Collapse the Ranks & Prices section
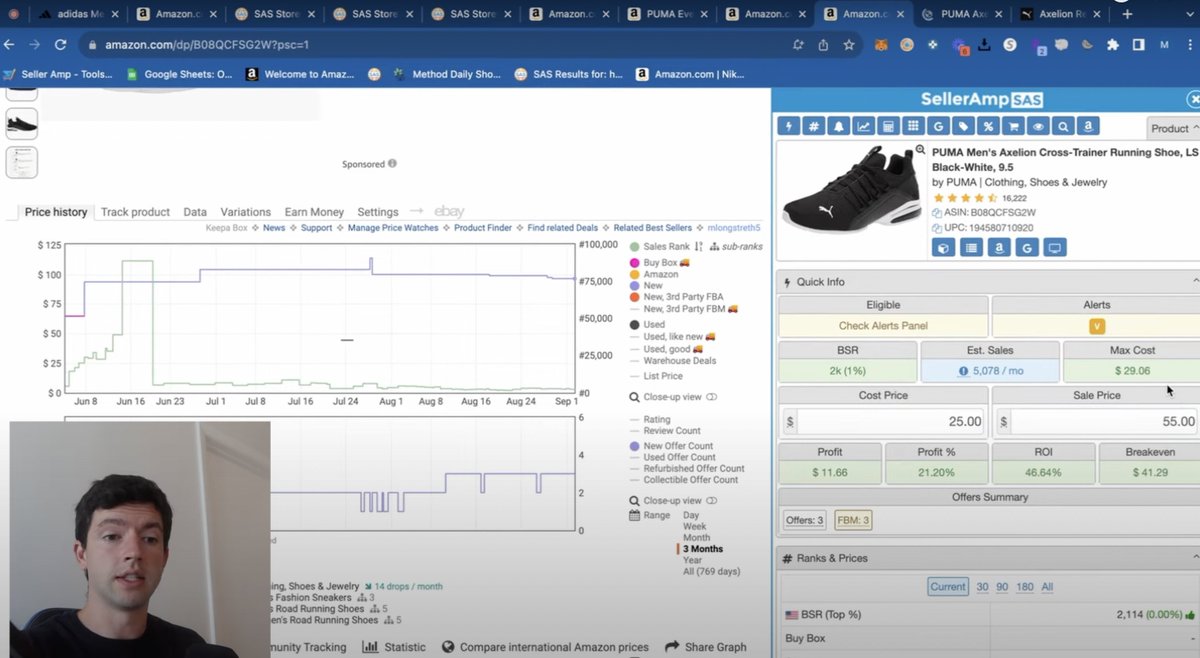This screenshot has width=1200, height=658. pos(1195,558)
